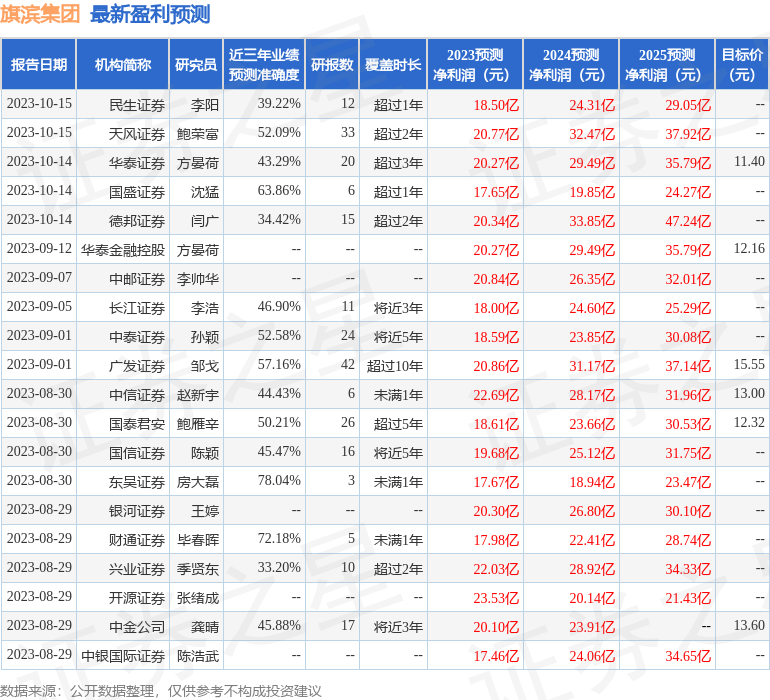
Task: Select the 报告日期 column header
Action: [x=39, y=65]
